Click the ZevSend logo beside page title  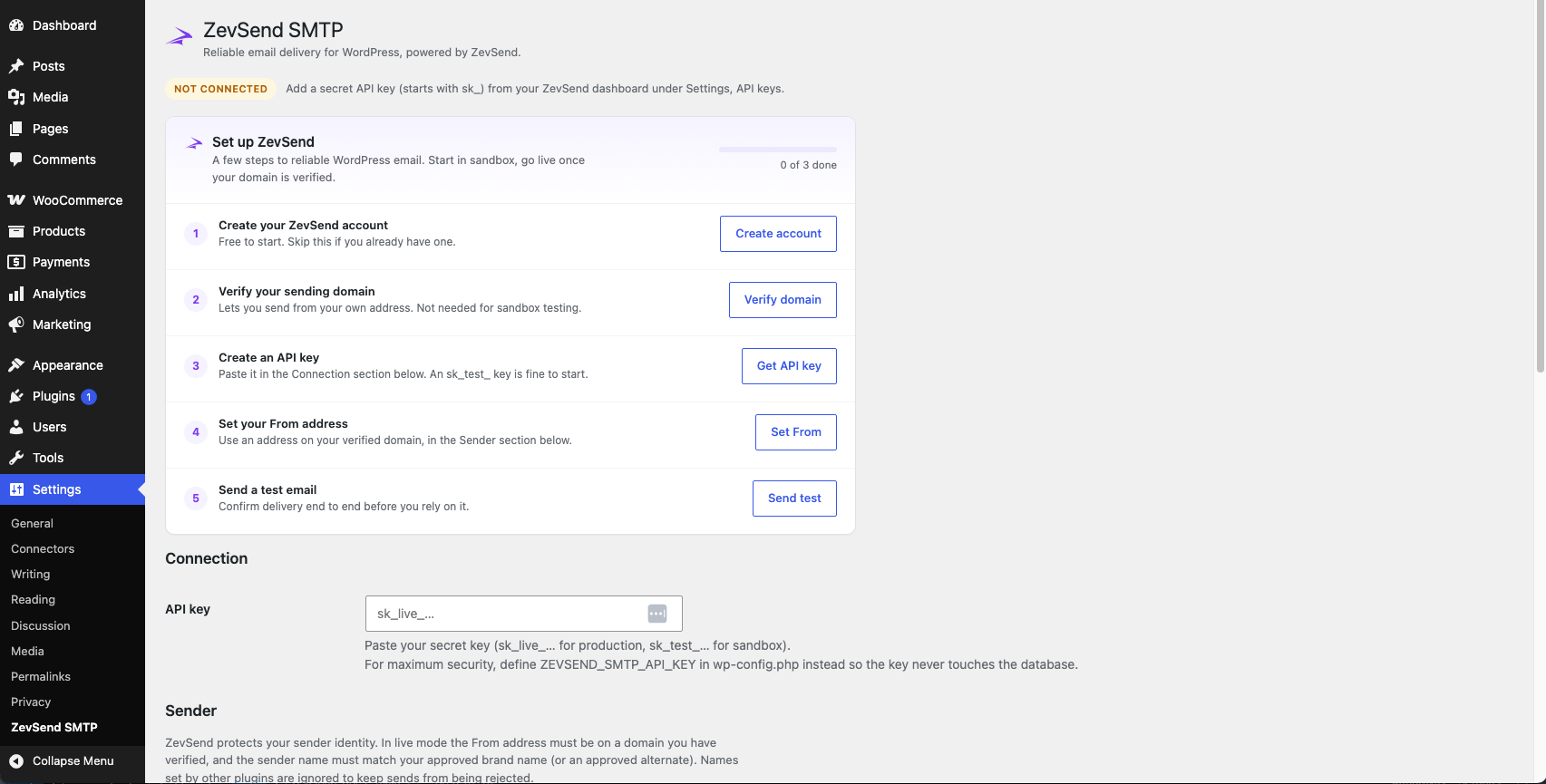180,36
